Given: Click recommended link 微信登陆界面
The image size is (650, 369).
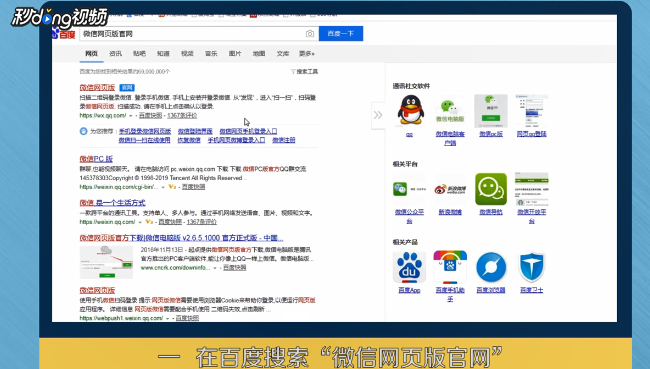Looking at the screenshot, I should 195,131.
